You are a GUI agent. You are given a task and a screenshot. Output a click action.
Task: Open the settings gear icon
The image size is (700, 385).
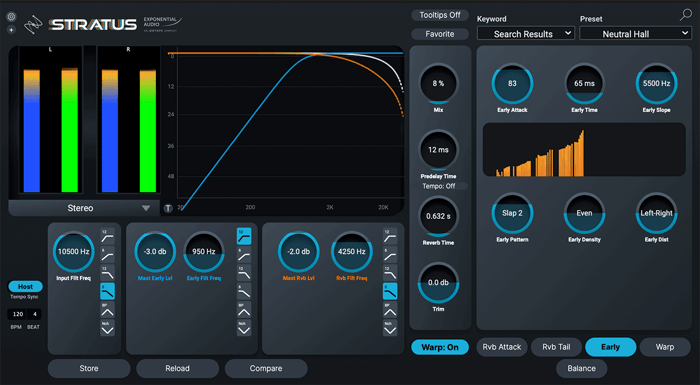click(x=11, y=17)
